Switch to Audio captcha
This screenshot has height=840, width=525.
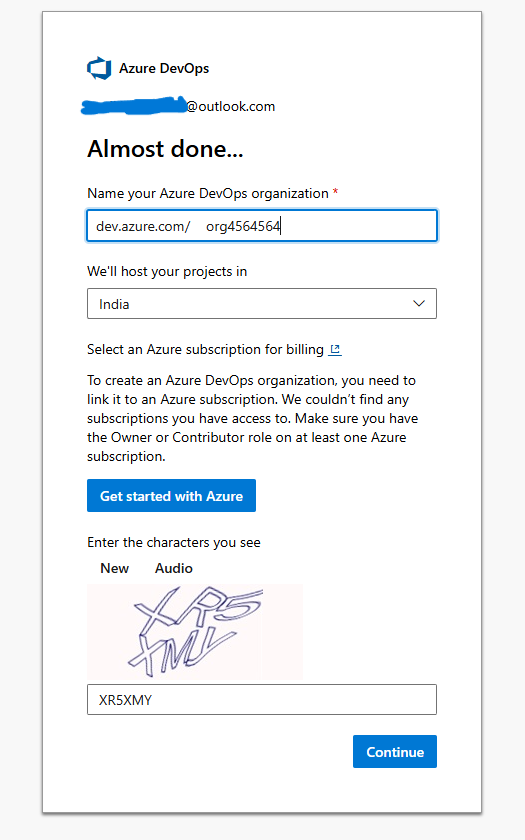174,568
